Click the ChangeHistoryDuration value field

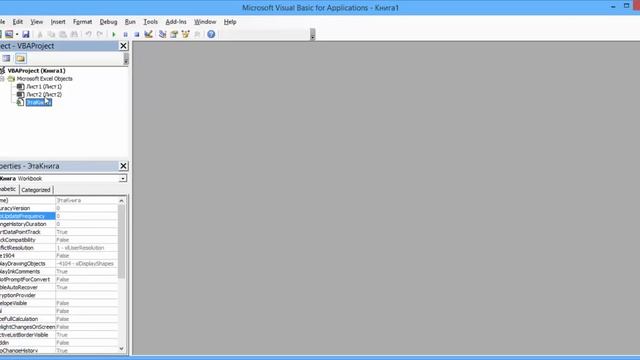(87, 224)
